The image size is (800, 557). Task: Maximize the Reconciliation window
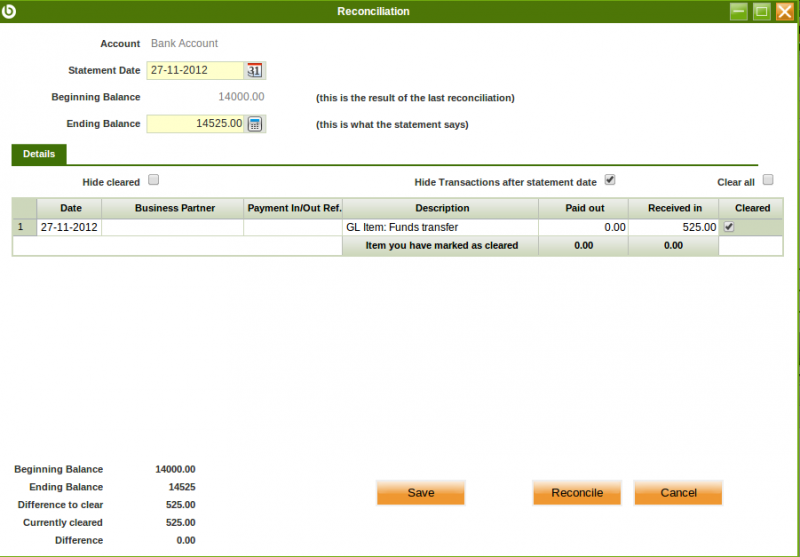point(761,11)
